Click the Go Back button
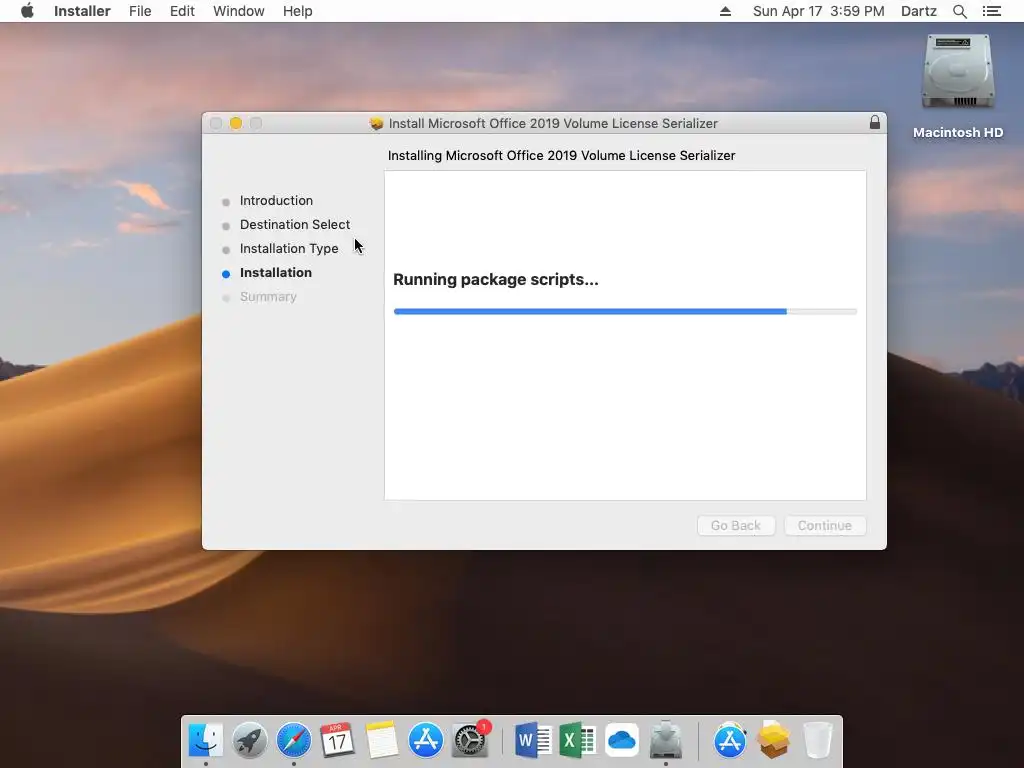 pyautogui.click(x=735, y=526)
